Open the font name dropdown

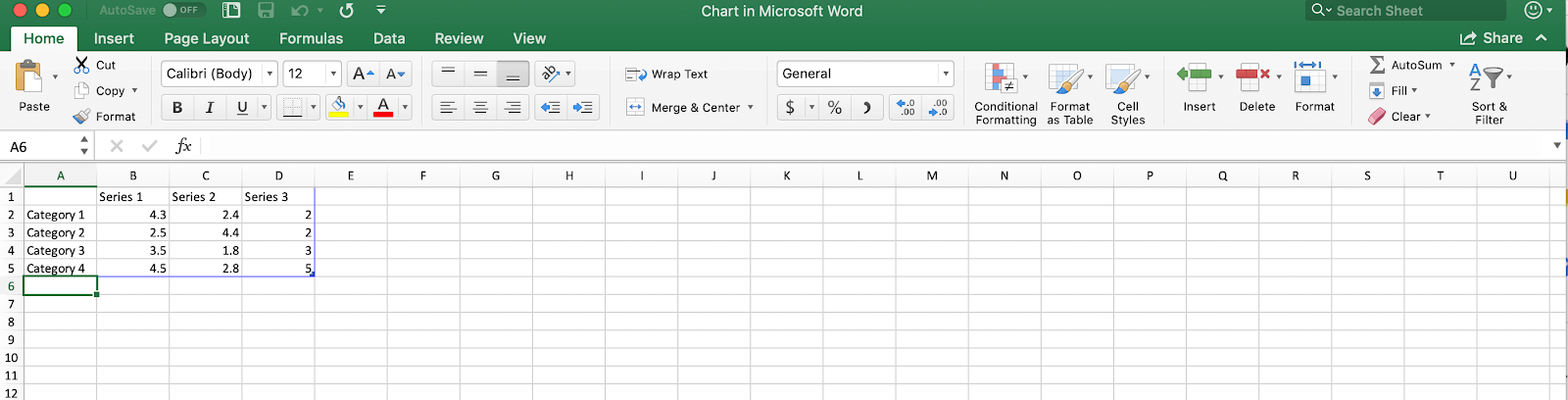point(269,74)
